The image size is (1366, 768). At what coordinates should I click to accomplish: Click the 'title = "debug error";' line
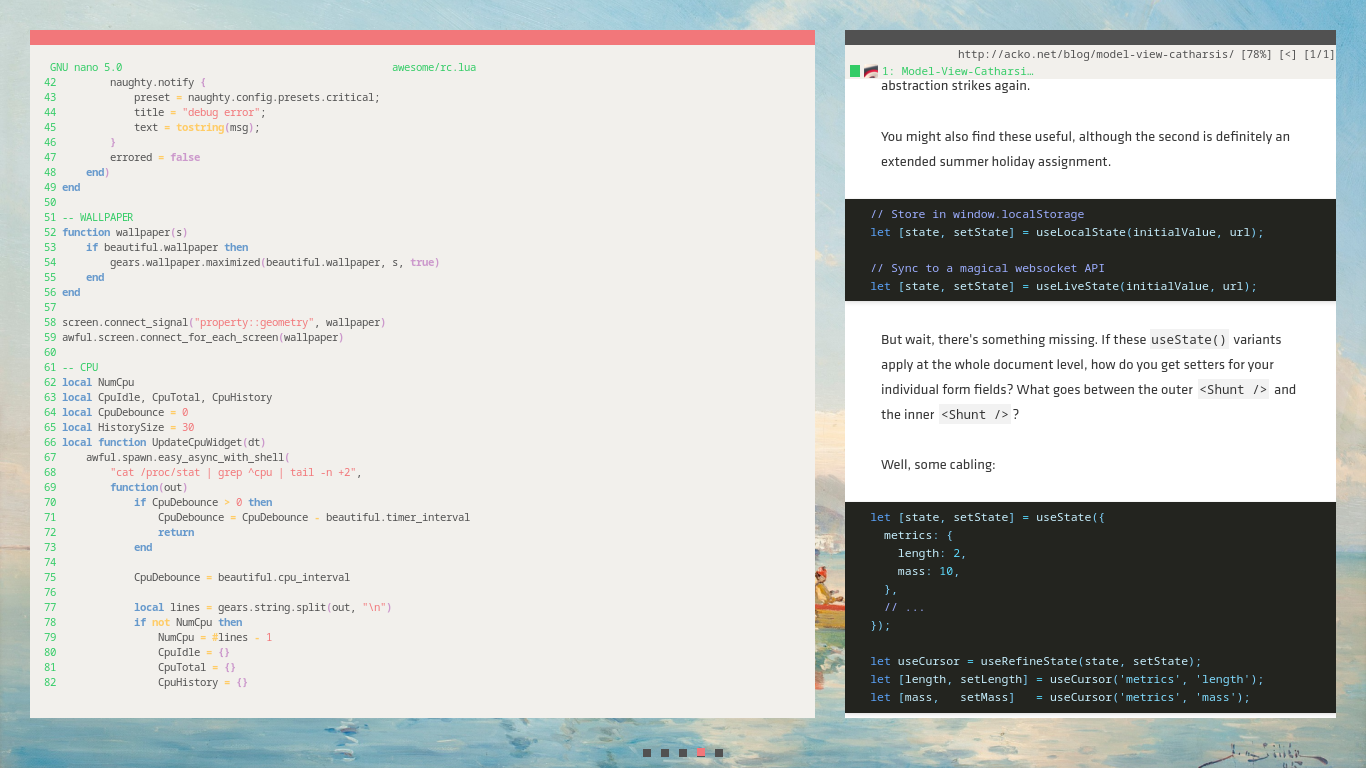tap(200, 112)
